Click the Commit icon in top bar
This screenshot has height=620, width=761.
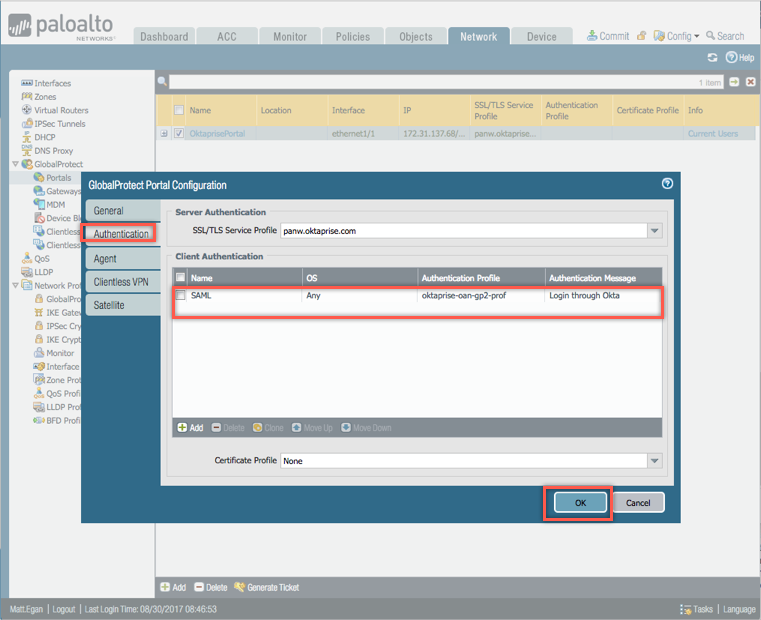tap(593, 36)
